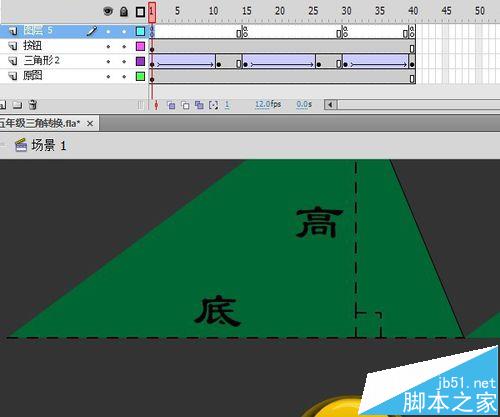The image size is (500, 417).
Task: Click purple outline color swatch of 三角形2 layer
Action: (x=140, y=61)
